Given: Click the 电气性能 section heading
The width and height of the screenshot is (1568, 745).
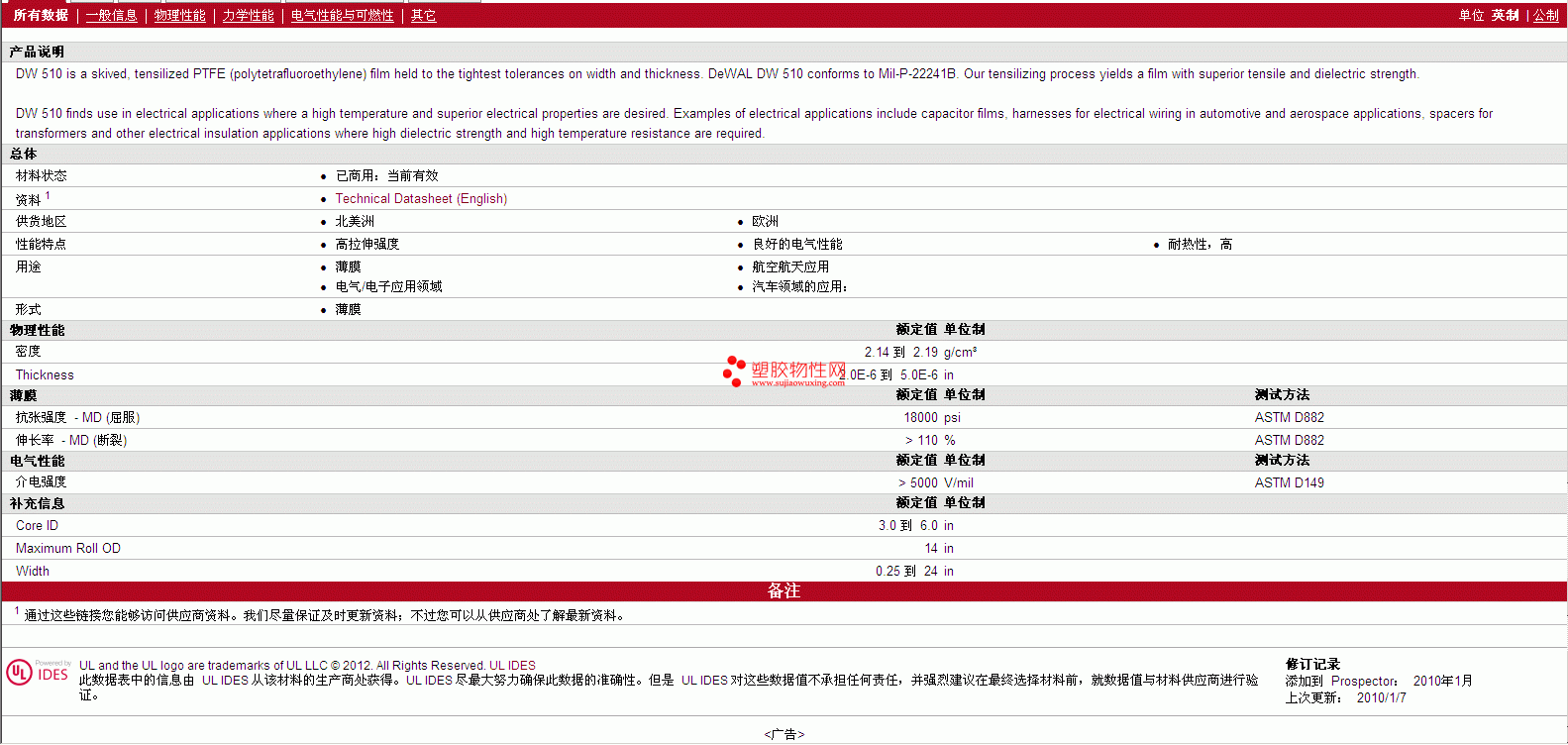Looking at the screenshot, I should 37,461.
